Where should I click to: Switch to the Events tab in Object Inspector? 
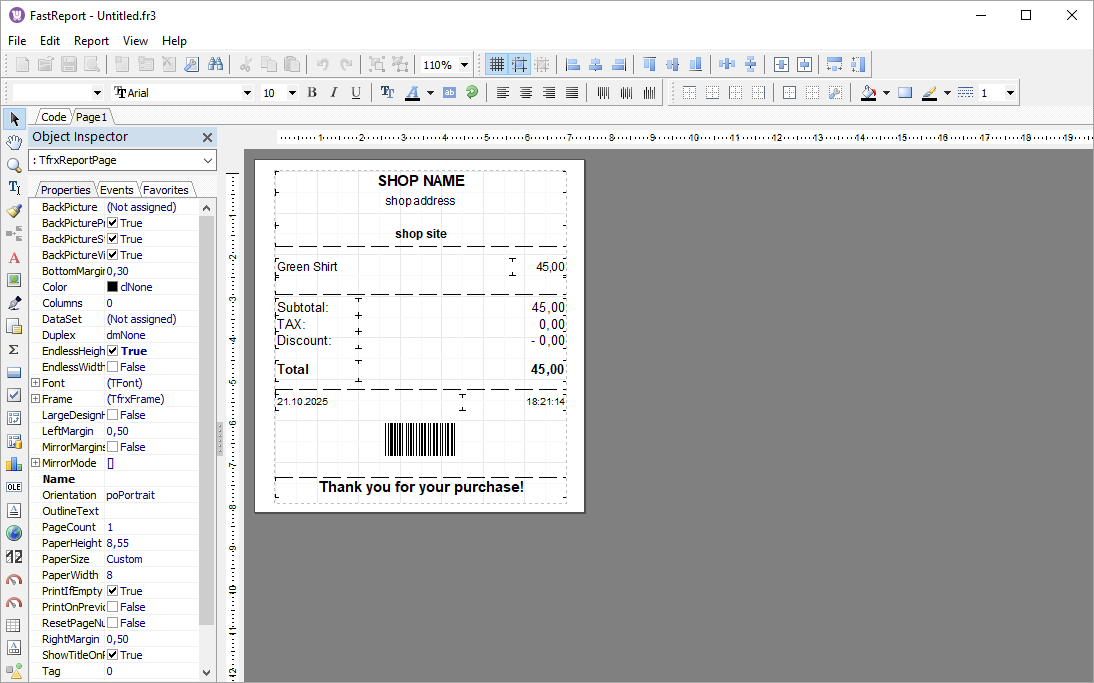[x=116, y=188]
